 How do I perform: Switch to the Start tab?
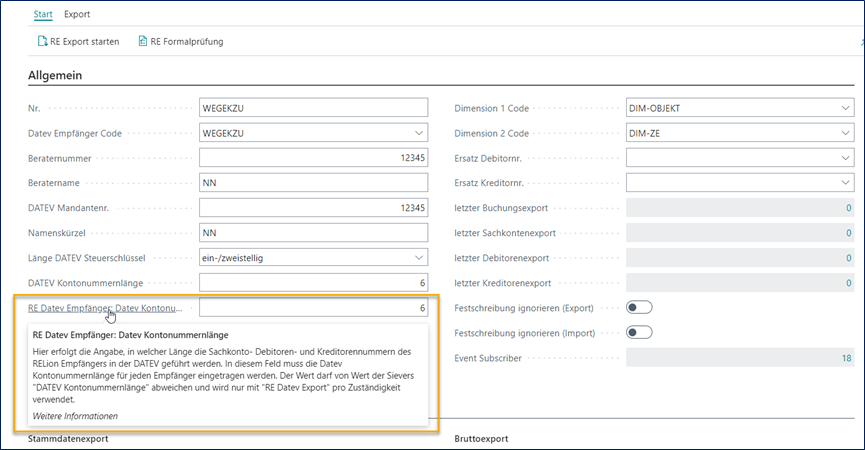[42, 14]
